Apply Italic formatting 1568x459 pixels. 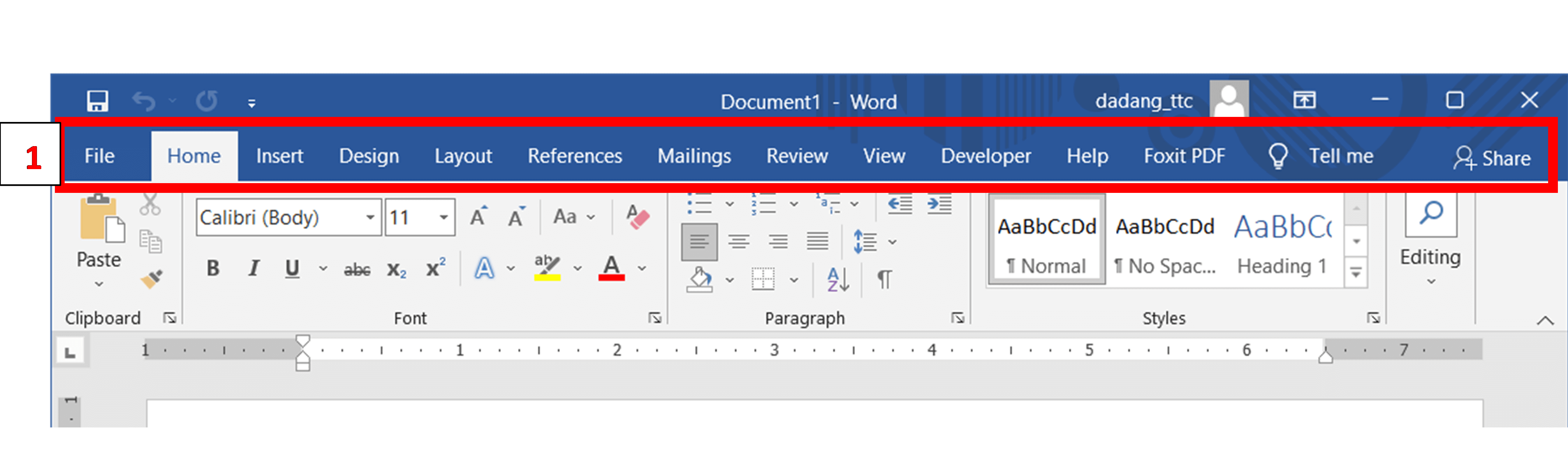[x=253, y=268]
